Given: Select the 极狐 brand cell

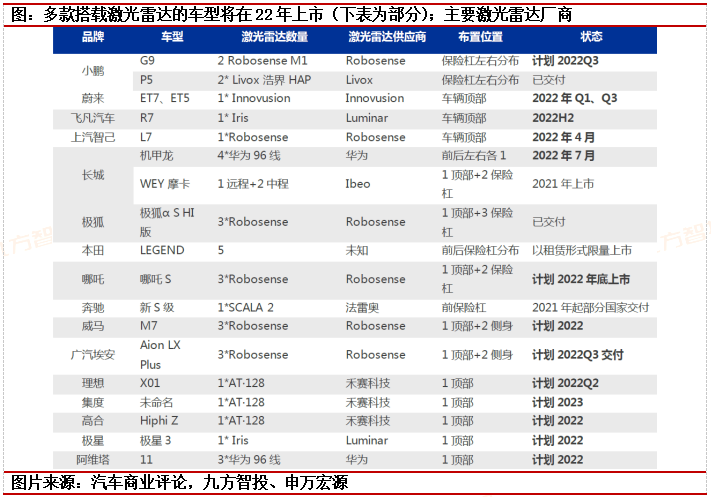Looking at the screenshot, I should 93,222.
